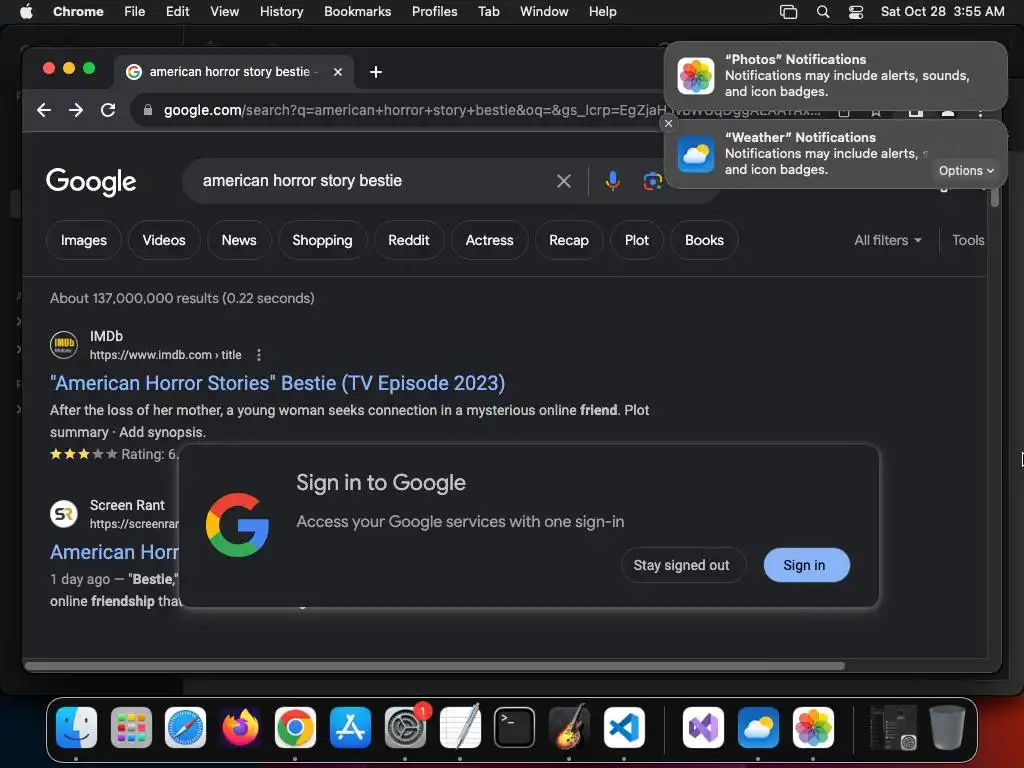The height and width of the screenshot is (768, 1024).
Task: Open Finder from the dock
Action: coord(76,727)
